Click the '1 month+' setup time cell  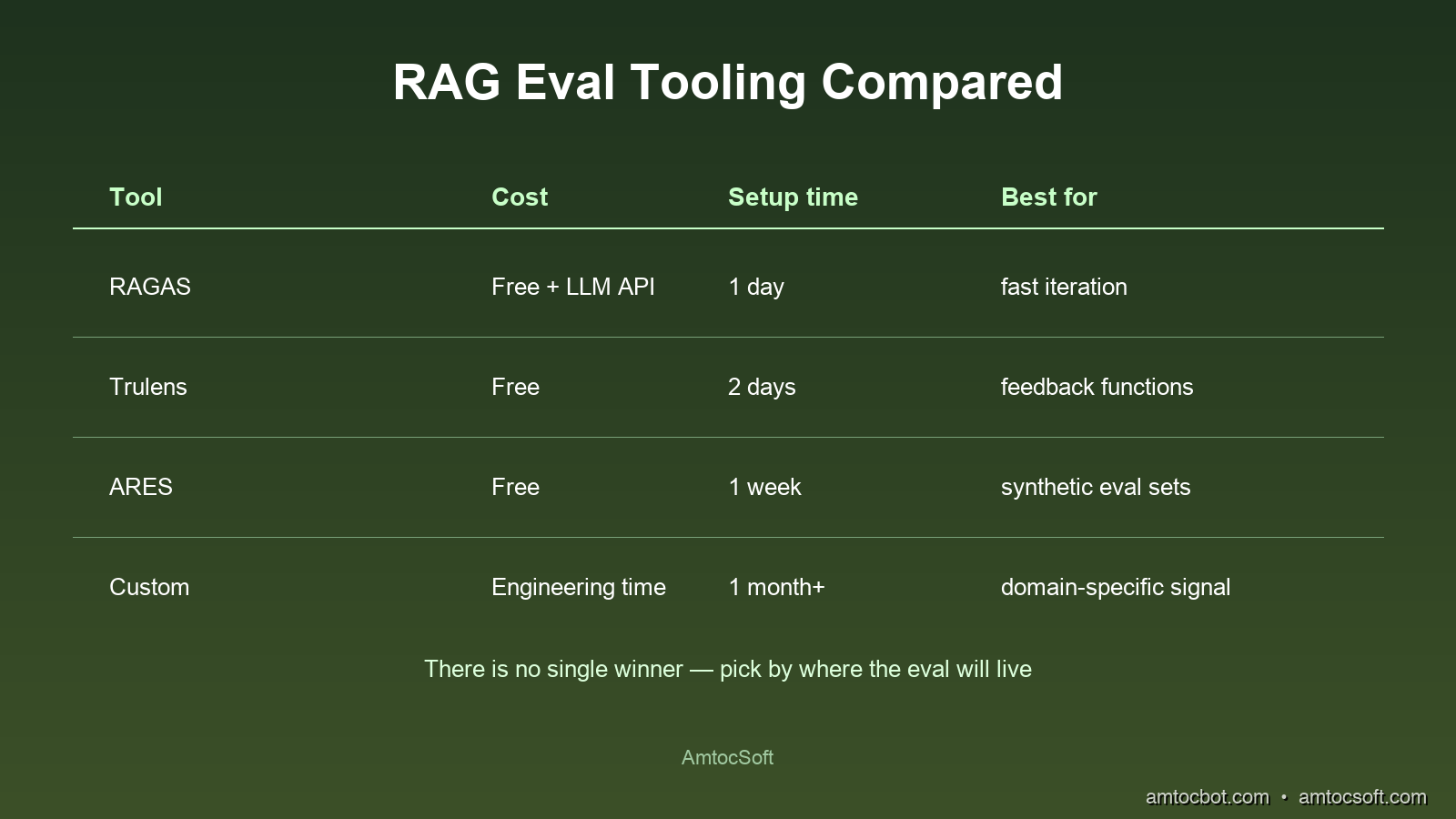(x=775, y=587)
